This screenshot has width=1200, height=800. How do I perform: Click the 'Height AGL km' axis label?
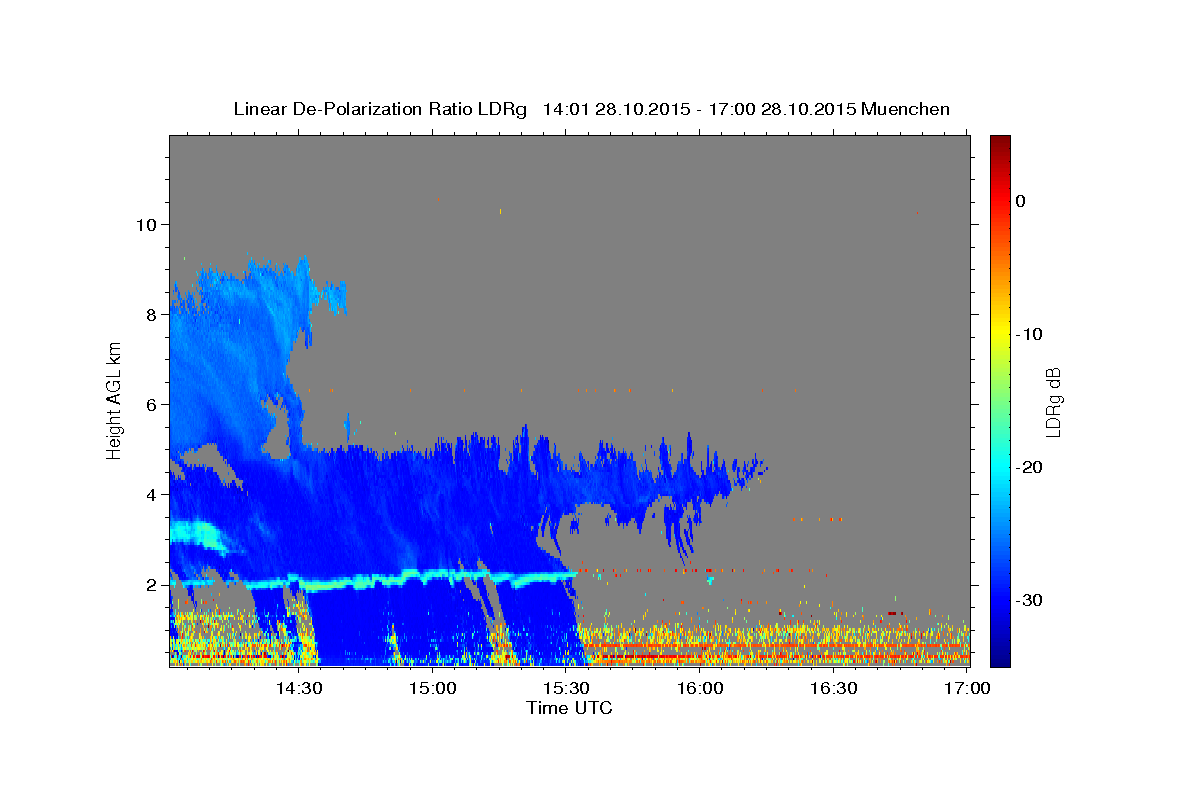pyautogui.click(x=114, y=400)
